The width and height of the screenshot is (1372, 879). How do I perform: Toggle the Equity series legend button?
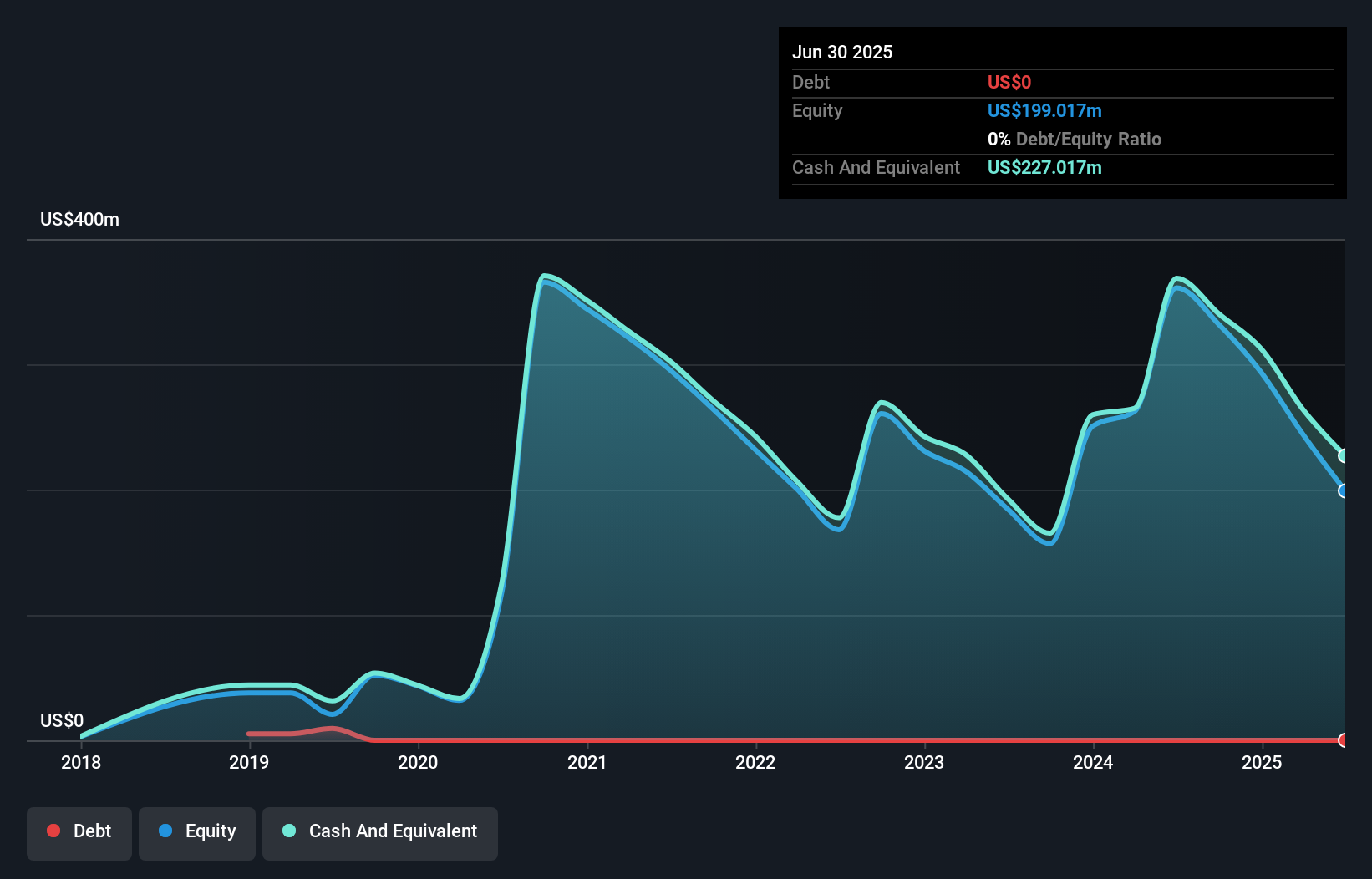[x=197, y=833]
